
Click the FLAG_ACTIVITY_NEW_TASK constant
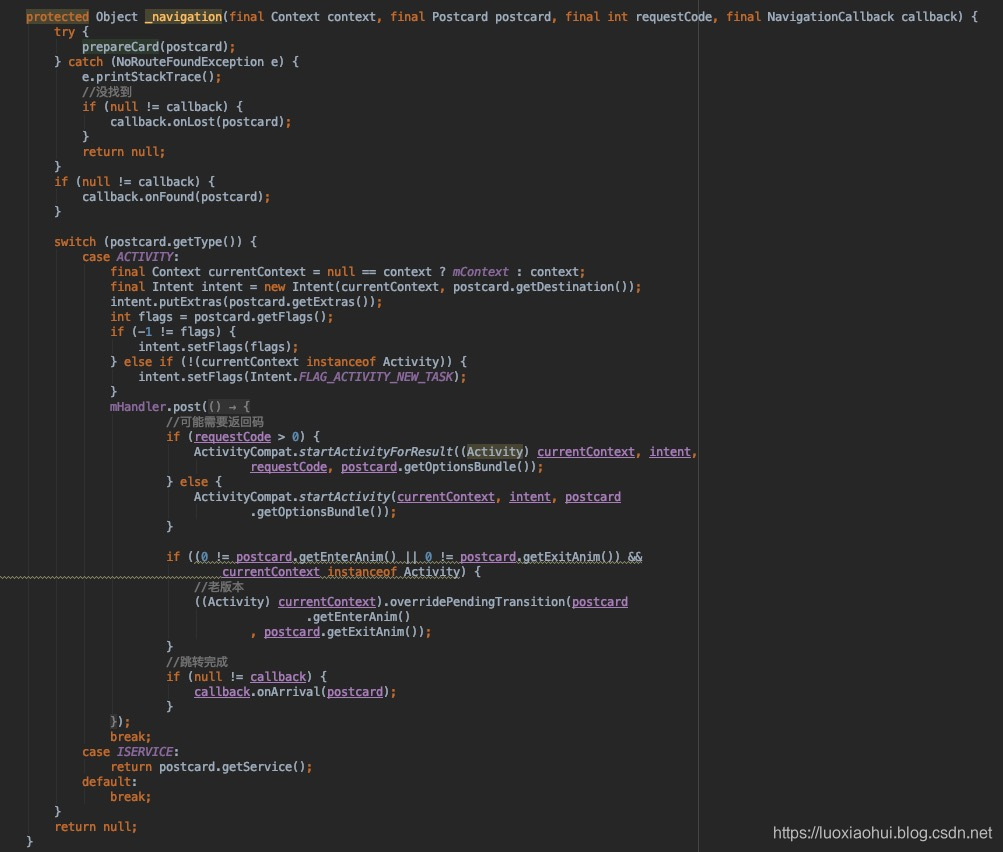(376, 377)
